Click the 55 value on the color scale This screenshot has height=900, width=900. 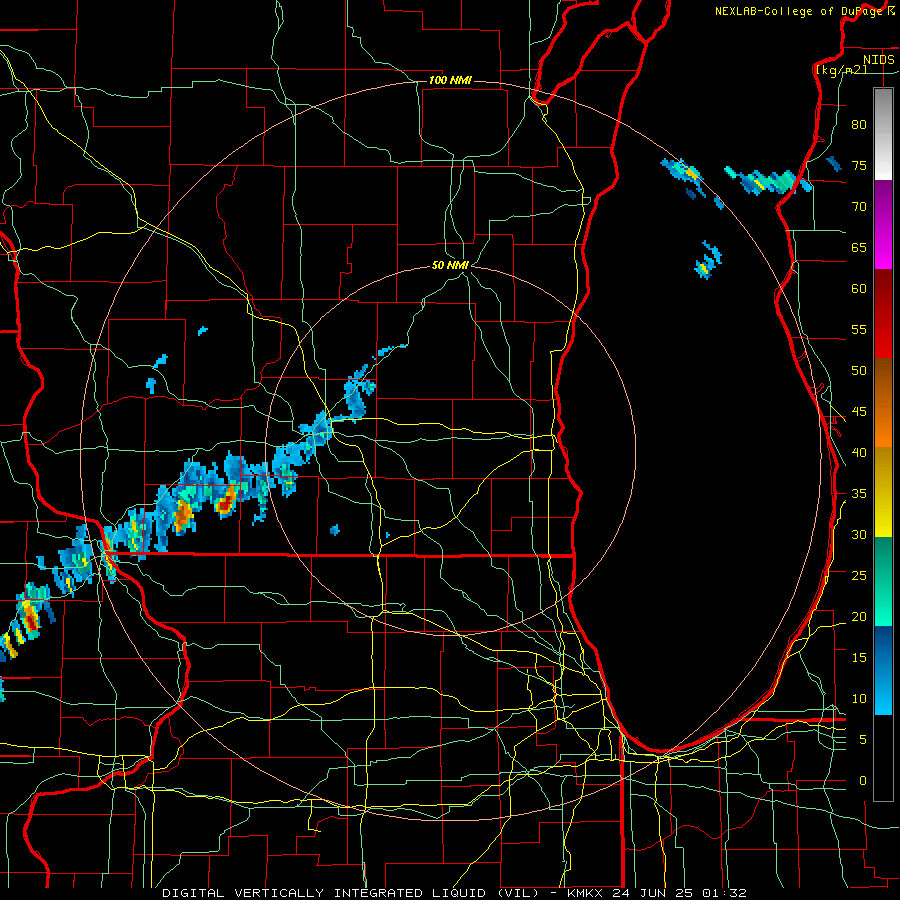859,330
